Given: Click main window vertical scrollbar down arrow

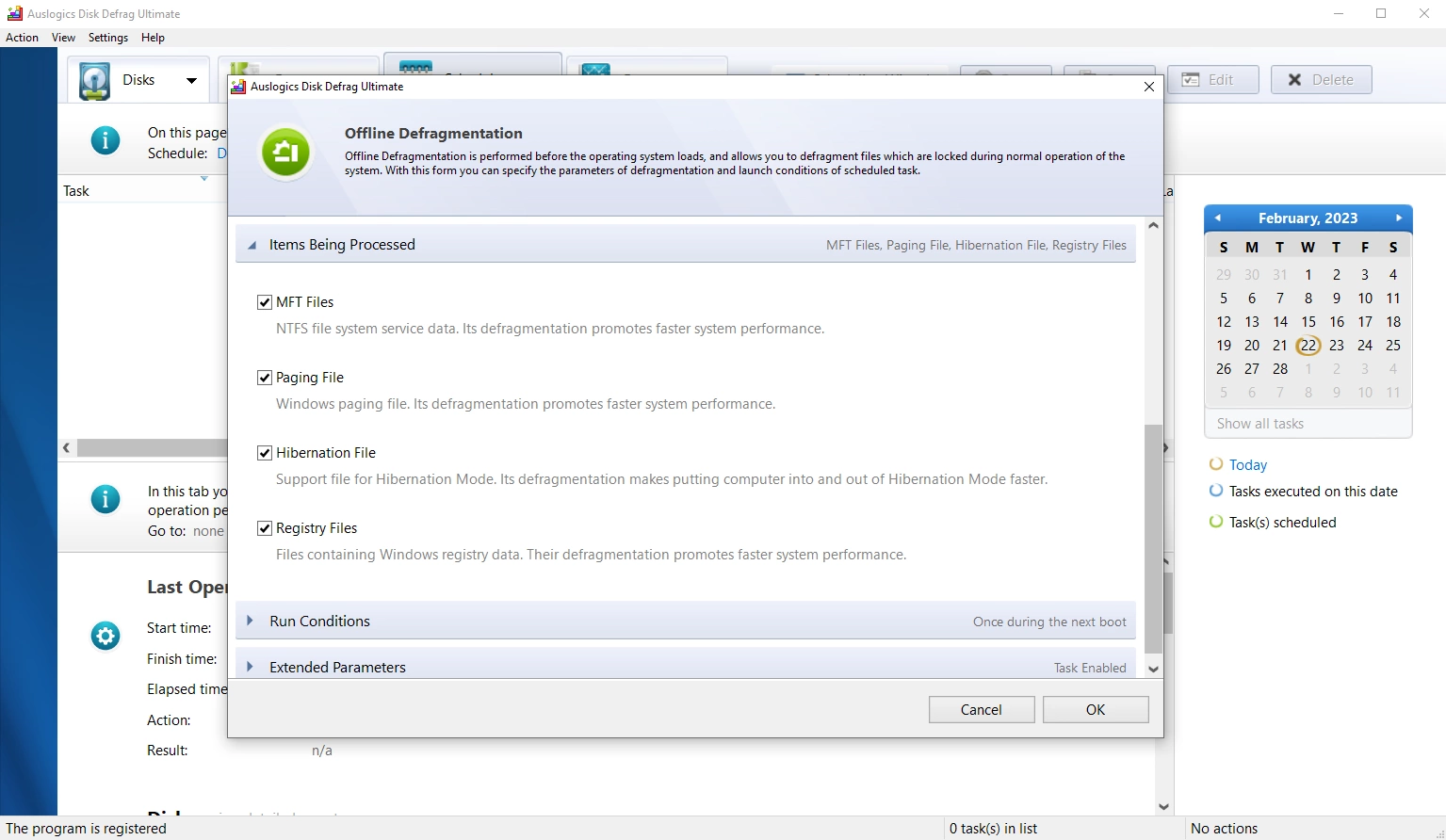Looking at the screenshot, I should tap(1163, 806).
